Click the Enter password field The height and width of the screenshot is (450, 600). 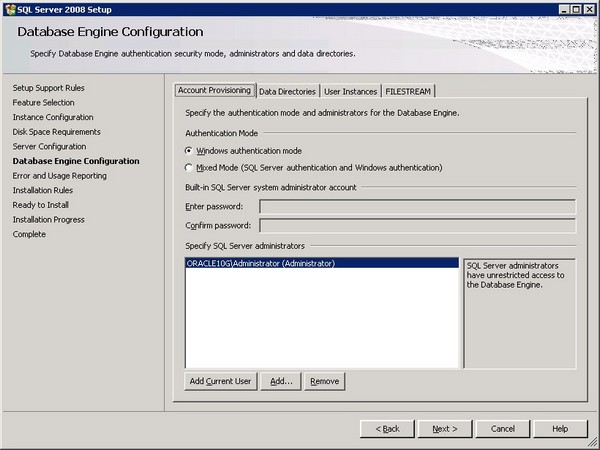pos(417,206)
